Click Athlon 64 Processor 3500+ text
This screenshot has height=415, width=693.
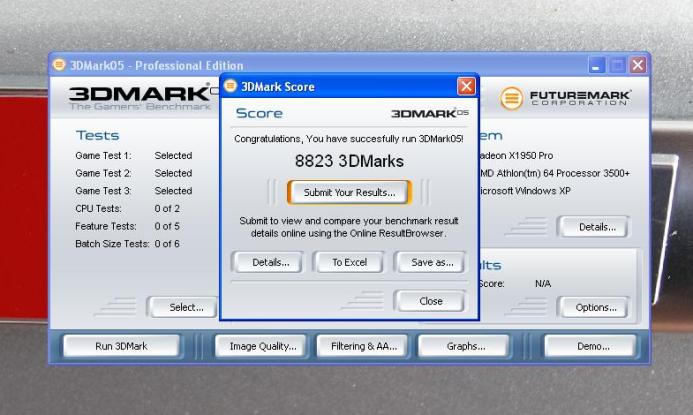(555, 173)
